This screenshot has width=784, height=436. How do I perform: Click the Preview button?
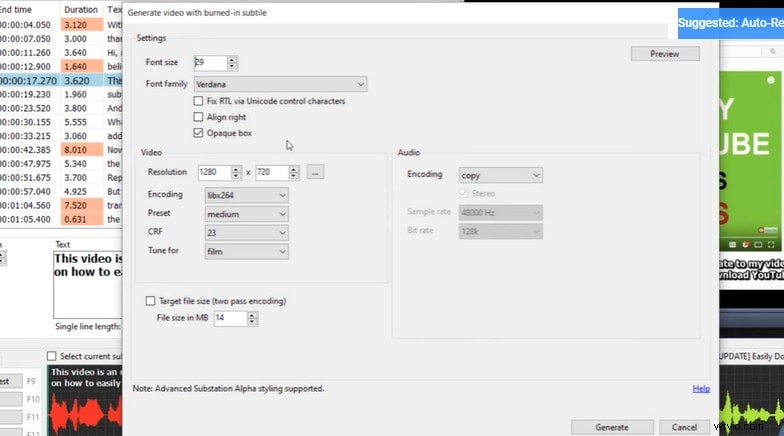(x=664, y=54)
